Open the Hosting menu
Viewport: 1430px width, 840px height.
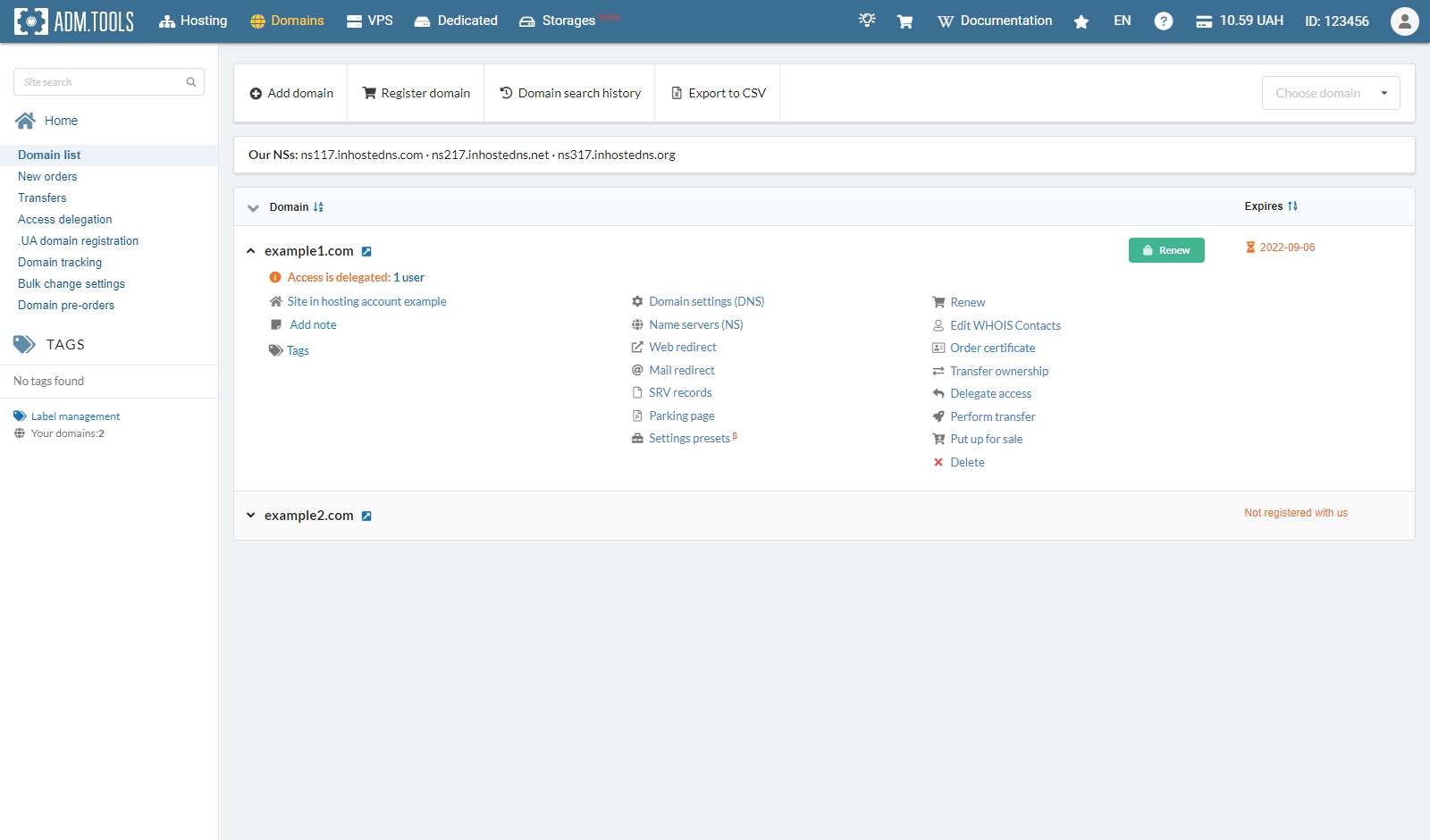[x=193, y=21]
